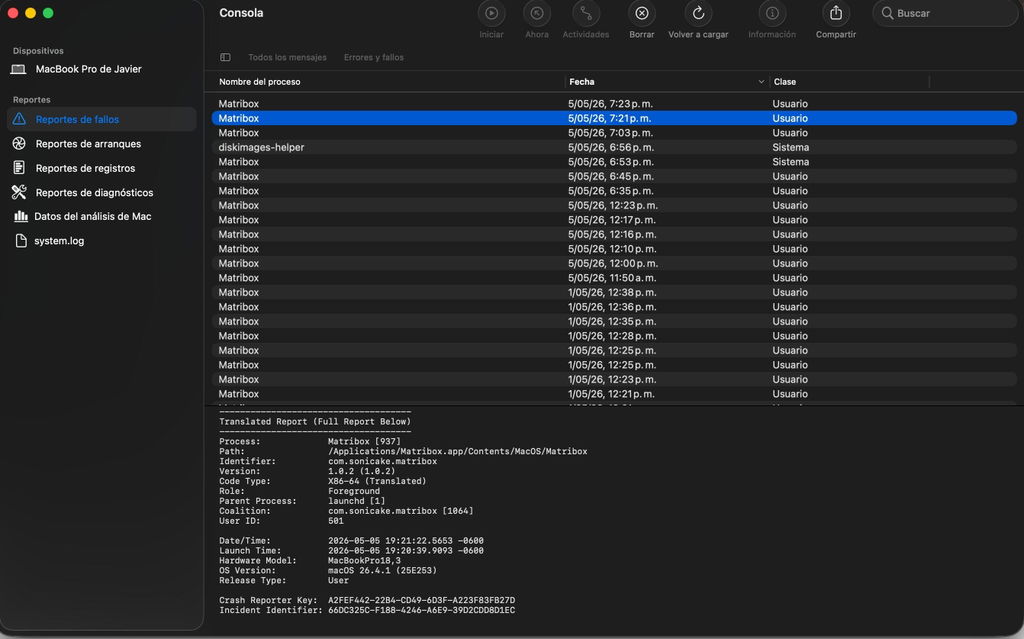The height and width of the screenshot is (639, 1024).
Task: Click tools icon of Reportes de diagnósticos
Action: (19, 192)
